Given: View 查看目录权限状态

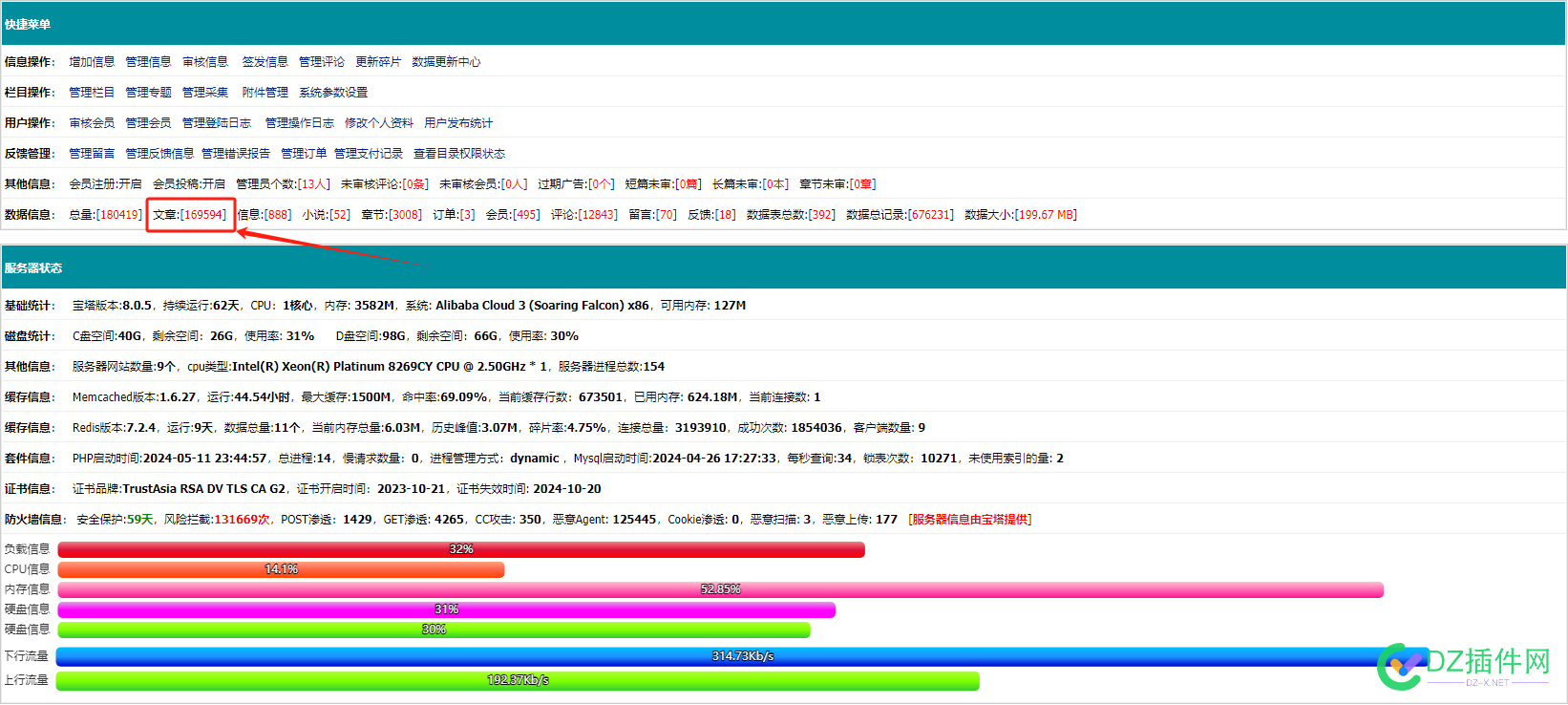Looking at the screenshot, I should pos(459,154).
